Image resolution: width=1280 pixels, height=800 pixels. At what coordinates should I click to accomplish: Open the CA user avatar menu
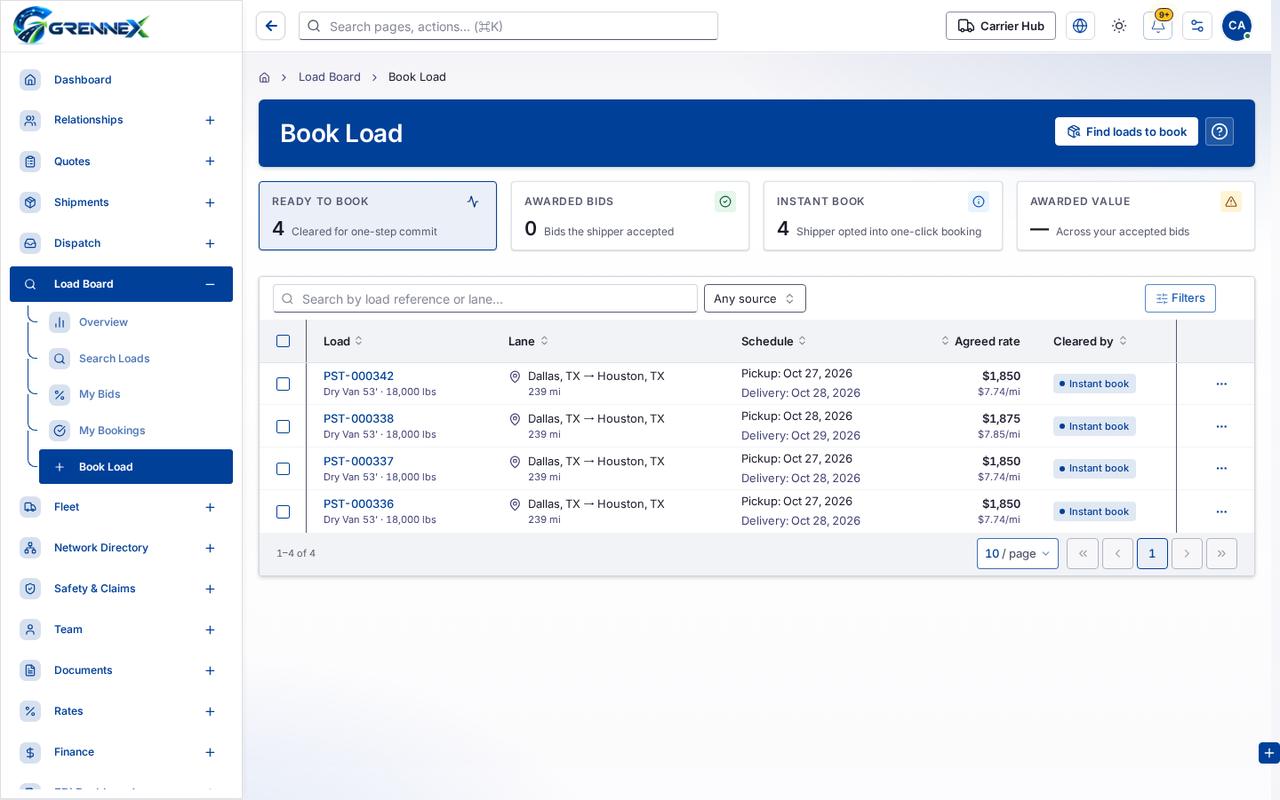click(1237, 26)
